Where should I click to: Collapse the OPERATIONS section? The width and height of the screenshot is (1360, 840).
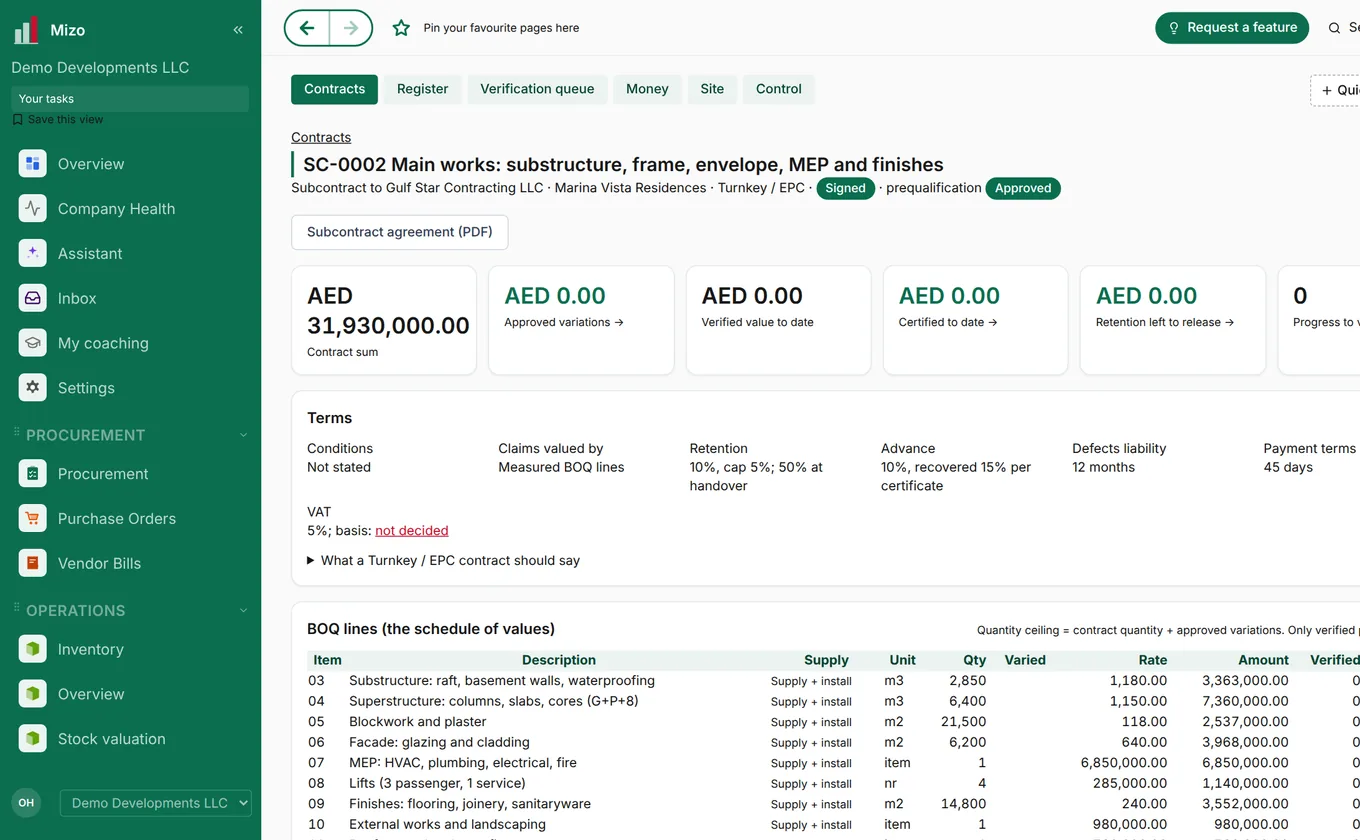tap(243, 611)
